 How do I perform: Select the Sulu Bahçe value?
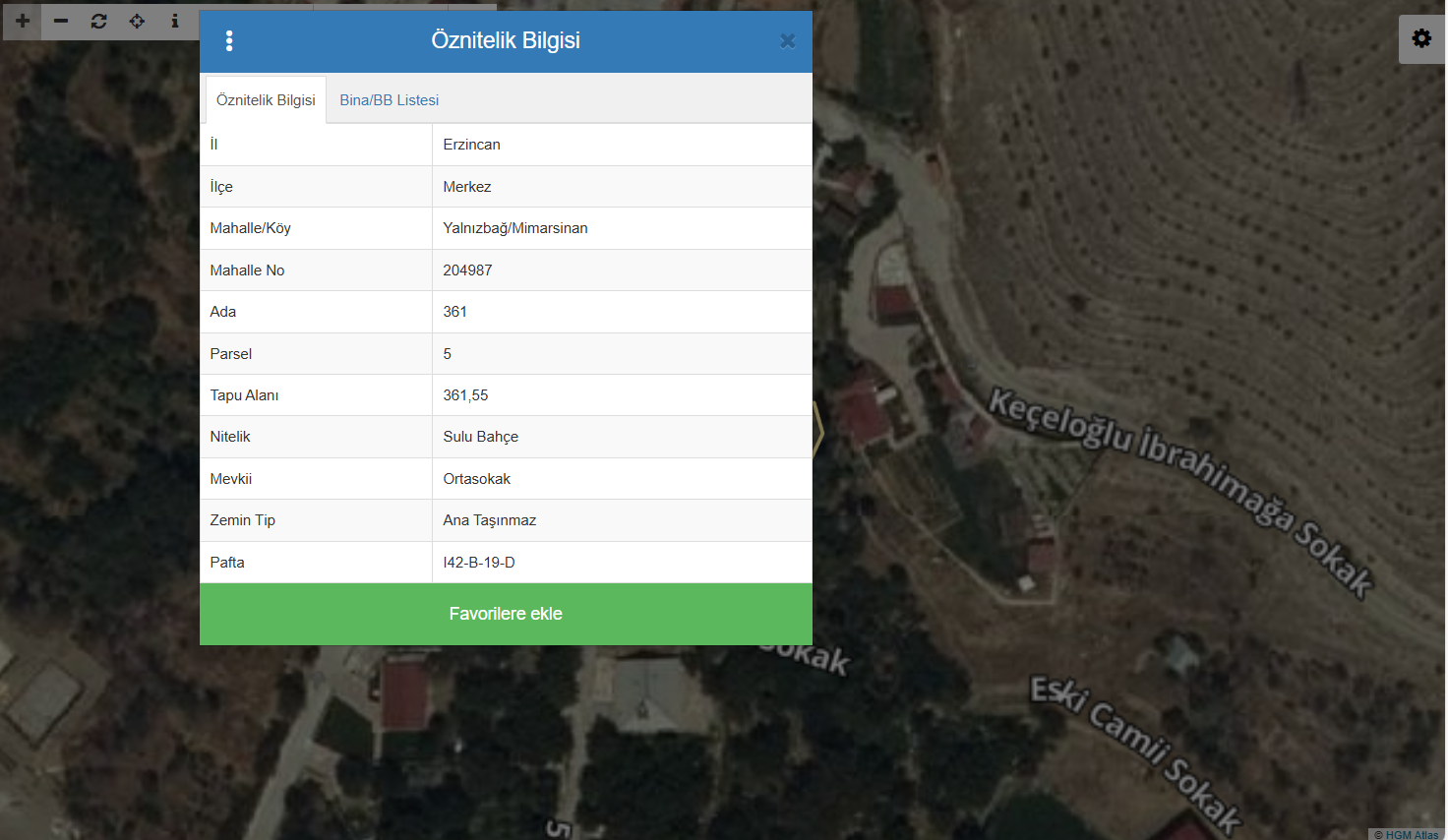click(481, 437)
